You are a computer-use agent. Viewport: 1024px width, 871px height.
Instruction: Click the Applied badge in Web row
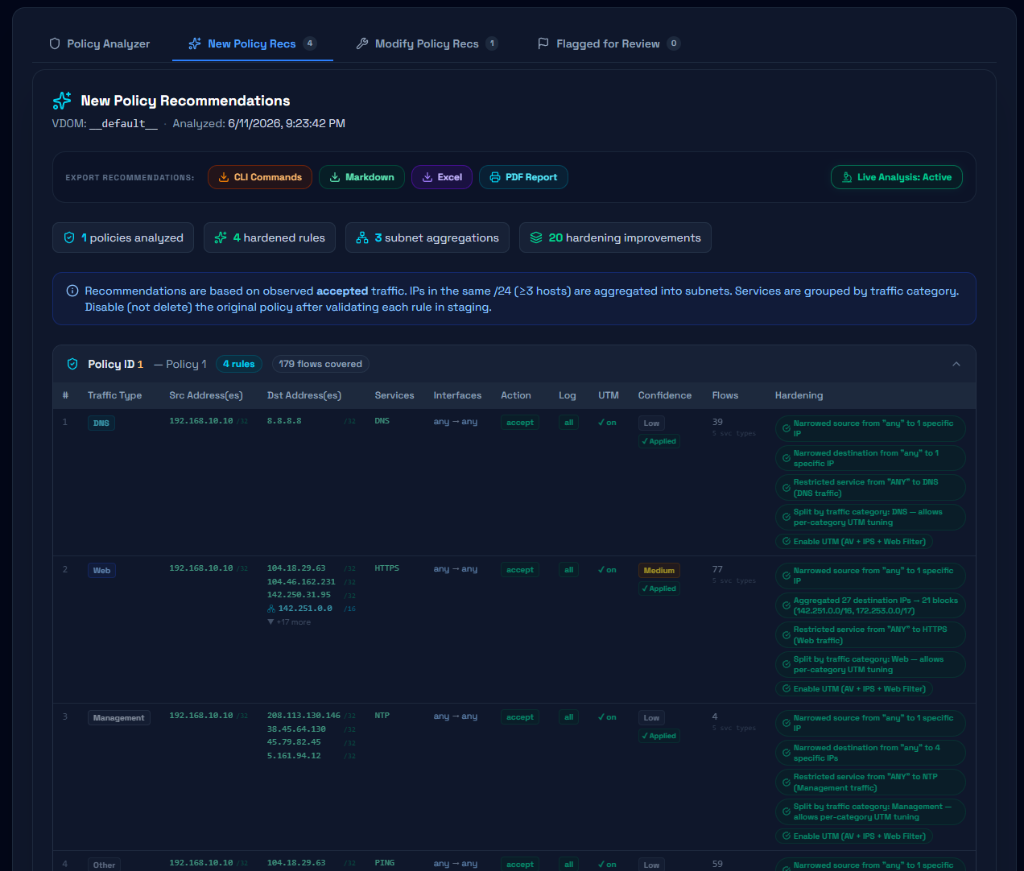[659, 589]
